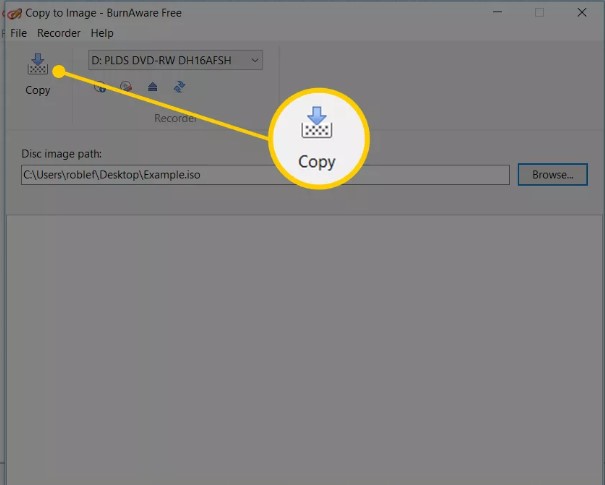The height and width of the screenshot is (485, 605).
Task: Open the Recorder menu
Action: [59, 33]
